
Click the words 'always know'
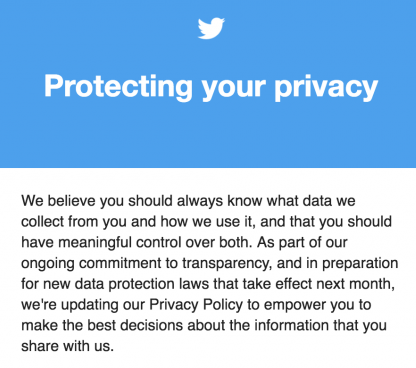click(x=200, y=202)
